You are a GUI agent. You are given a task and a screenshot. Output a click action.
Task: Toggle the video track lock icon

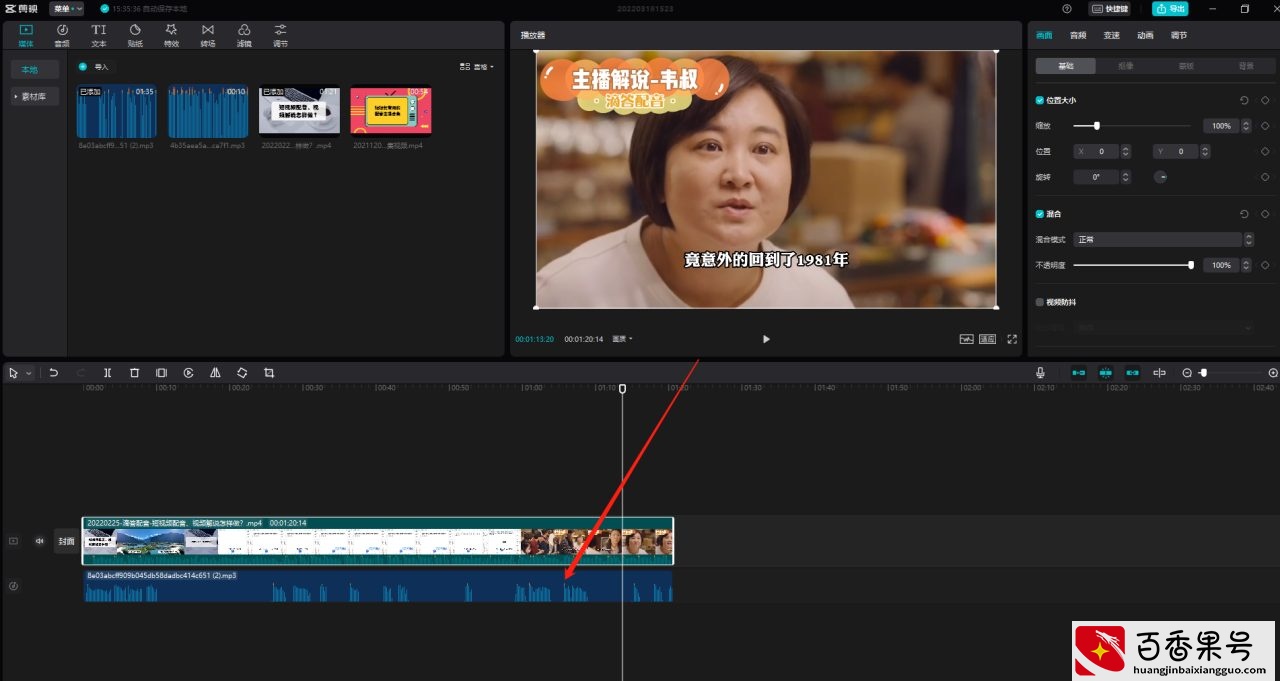tap(14, 541)
